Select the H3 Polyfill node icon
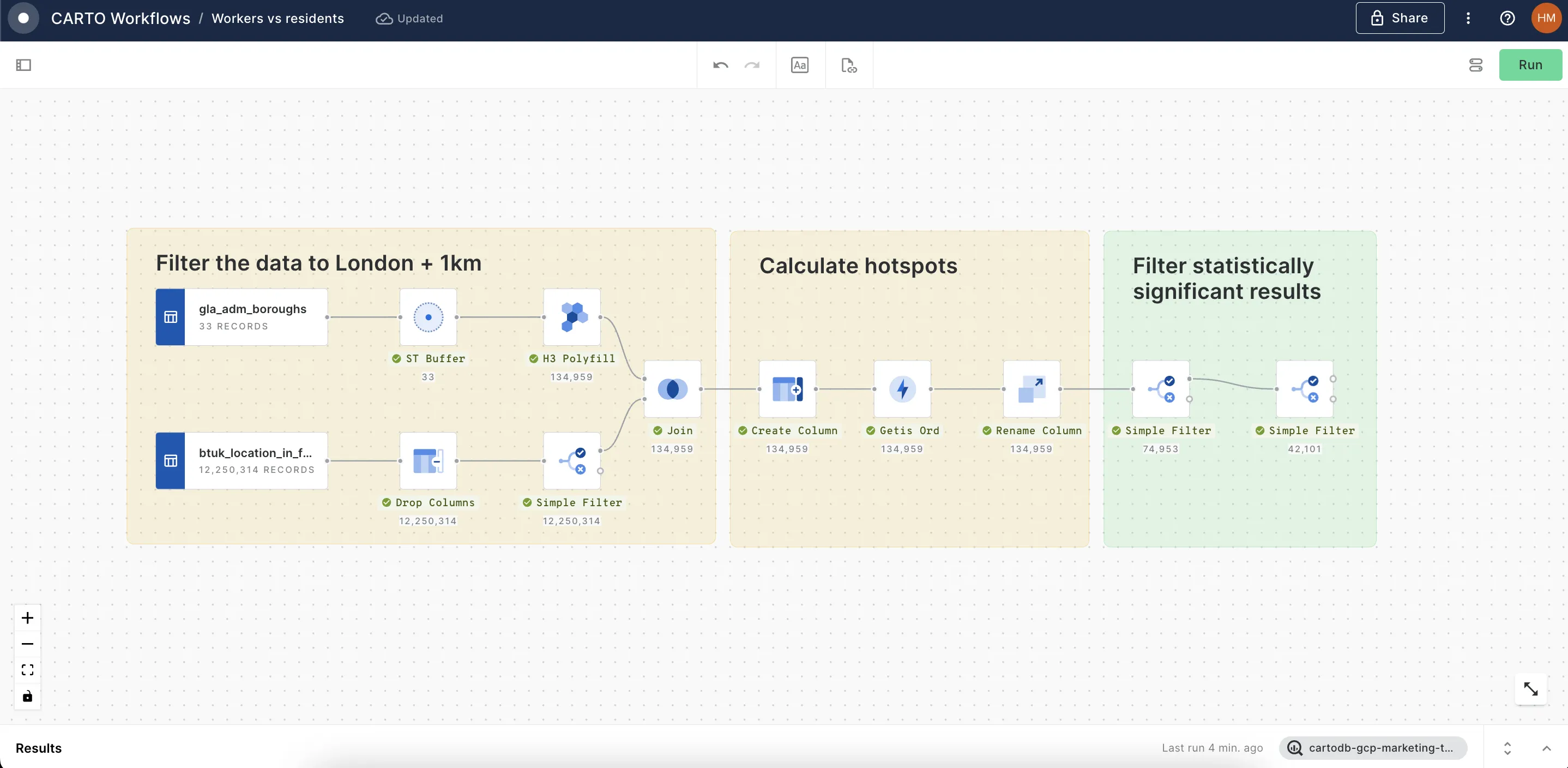The height and width of the screenshot is (768, 1568). 572,317
